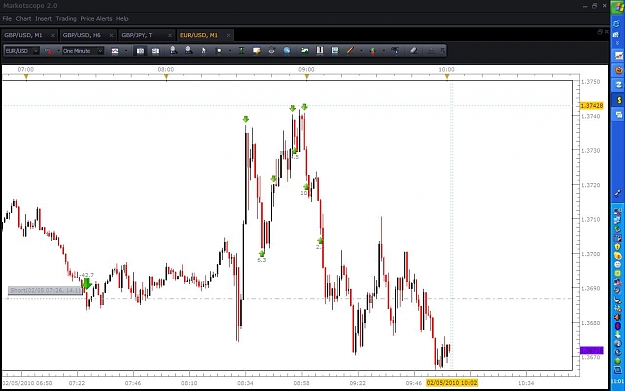Open the Trading menu
This screenshot has height=391, width=625.
[x=66, y=19]
